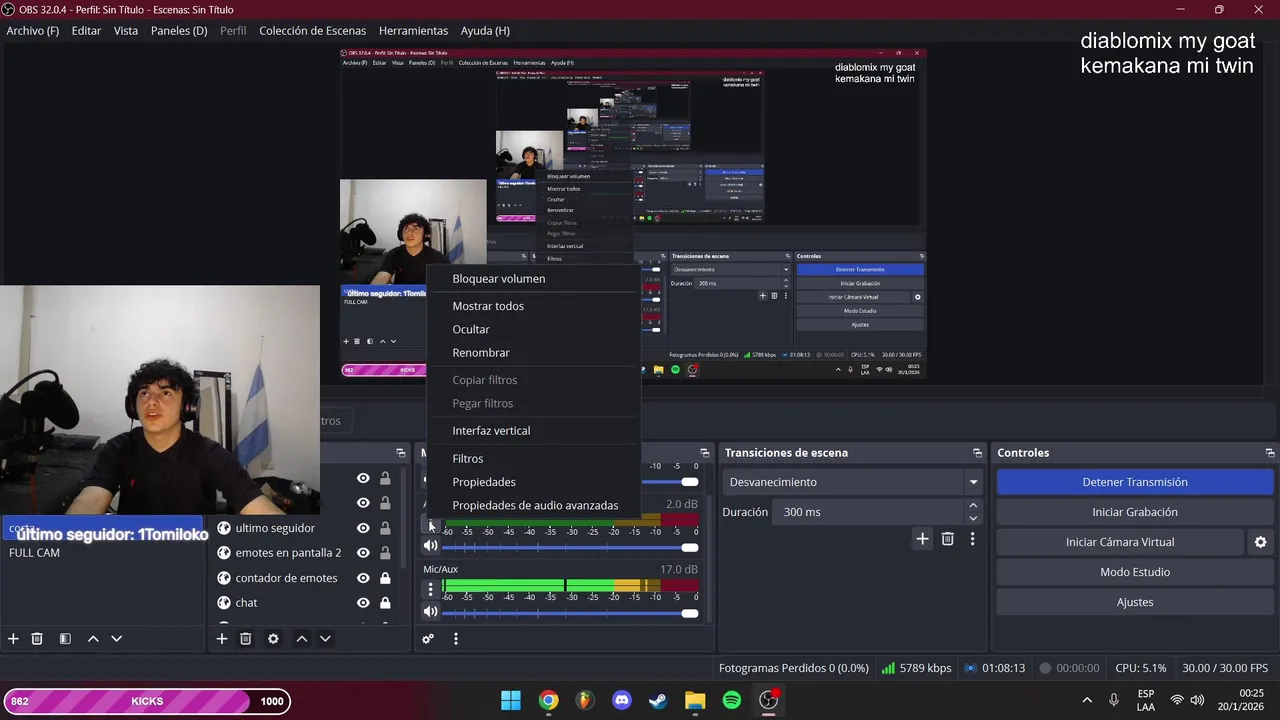This screenshot has width=1280, height=720.
Task: Open File Explorer from the taskbar
Action: [x=695, y=701]
